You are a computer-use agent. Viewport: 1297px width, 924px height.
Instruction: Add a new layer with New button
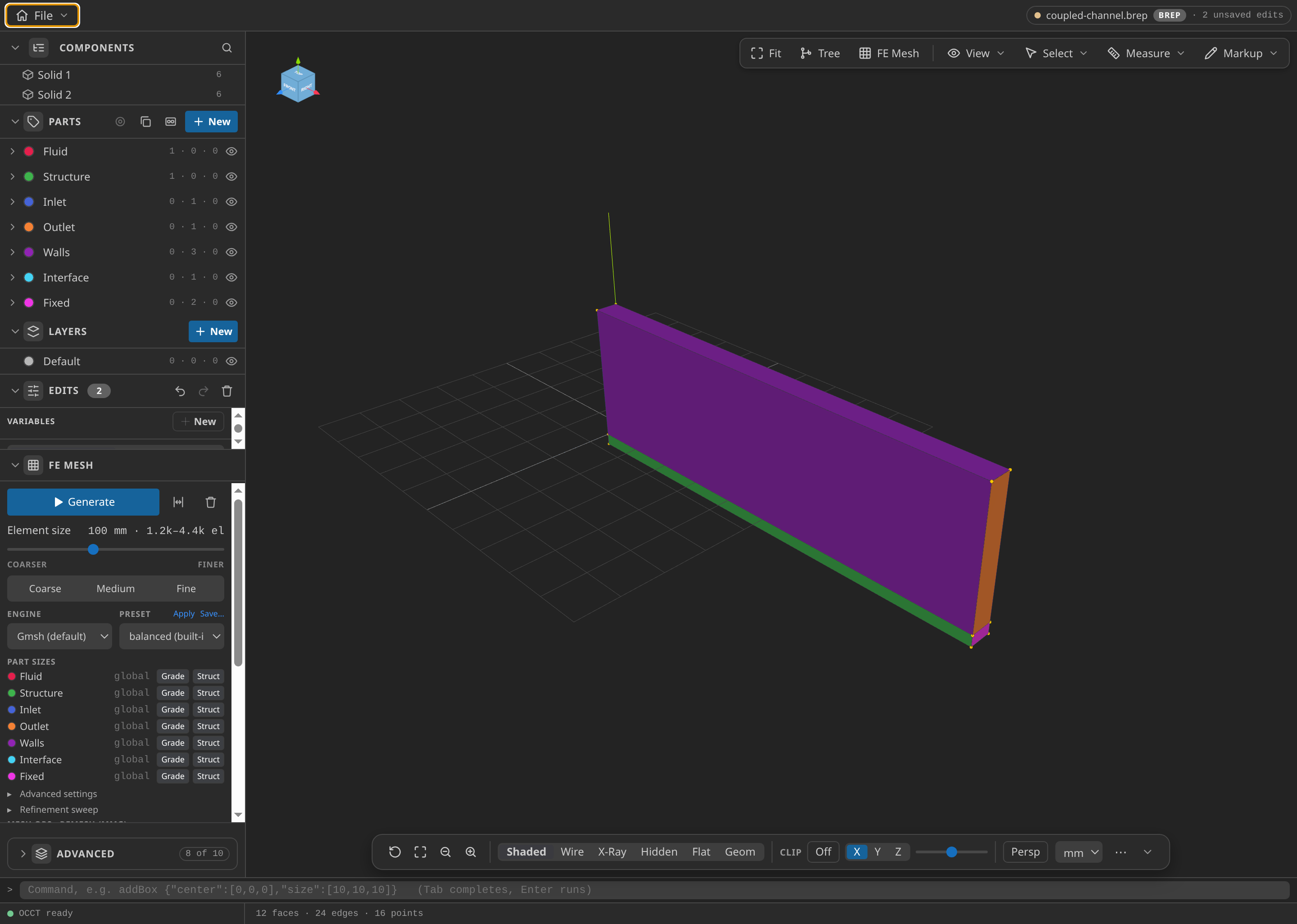213,332
